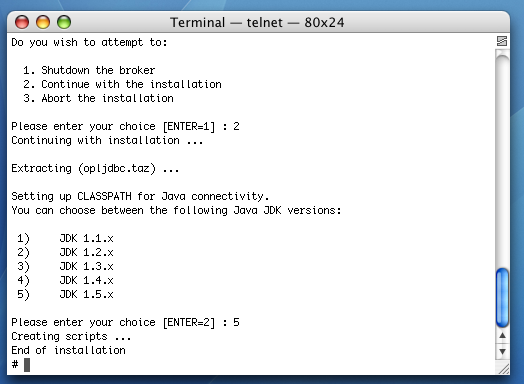Click the cursor block after the # prompt
The image size is (524, 384).
point(27,365)
